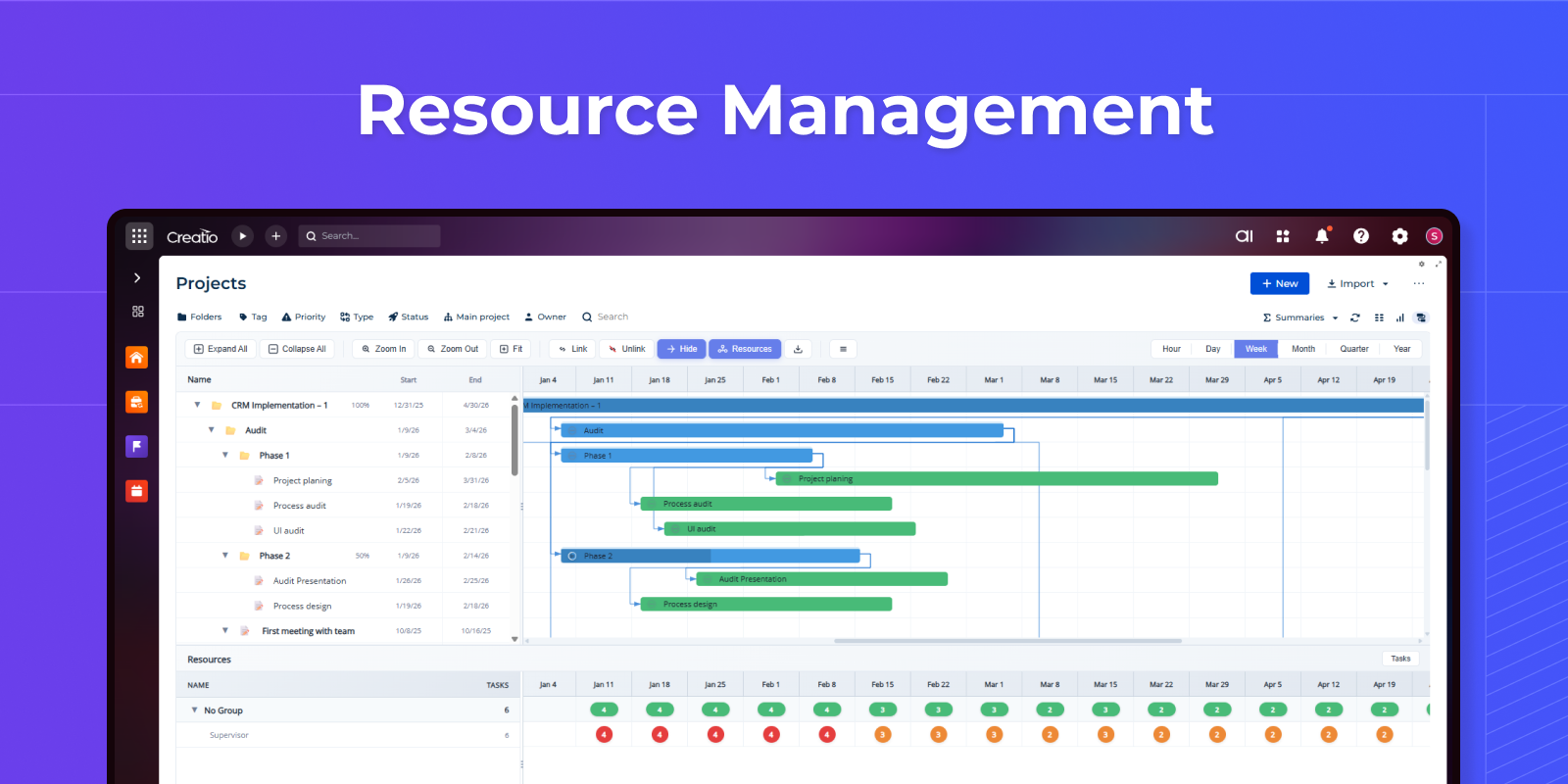Open the help question mark icon

[1360, 236]
